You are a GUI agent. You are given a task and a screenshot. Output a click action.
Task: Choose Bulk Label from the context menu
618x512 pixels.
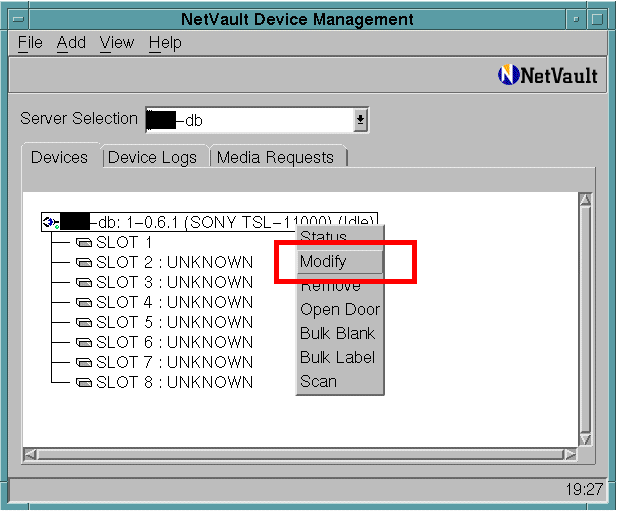click(x=340, y=357)
